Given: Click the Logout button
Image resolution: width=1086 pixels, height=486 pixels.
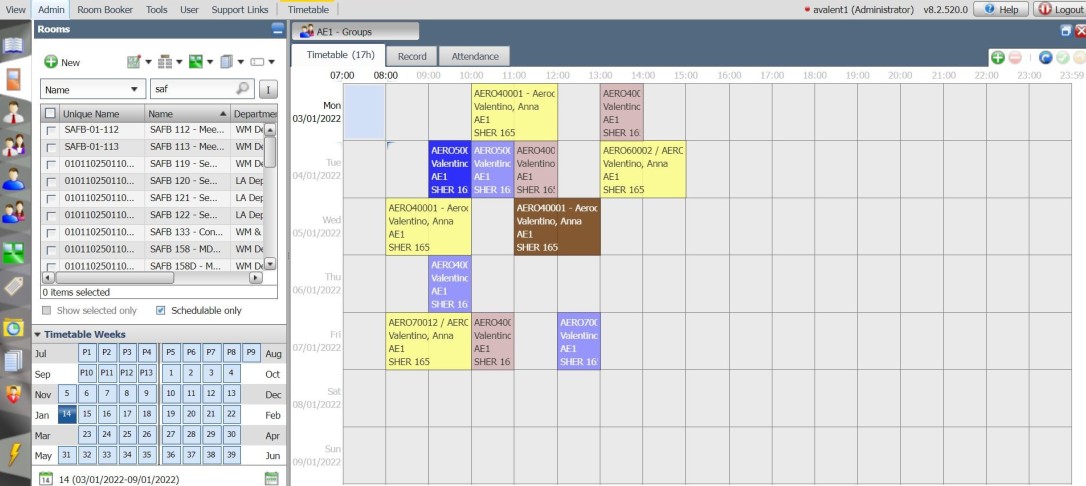Looking at the screenshot, I should pos(1060,9).
